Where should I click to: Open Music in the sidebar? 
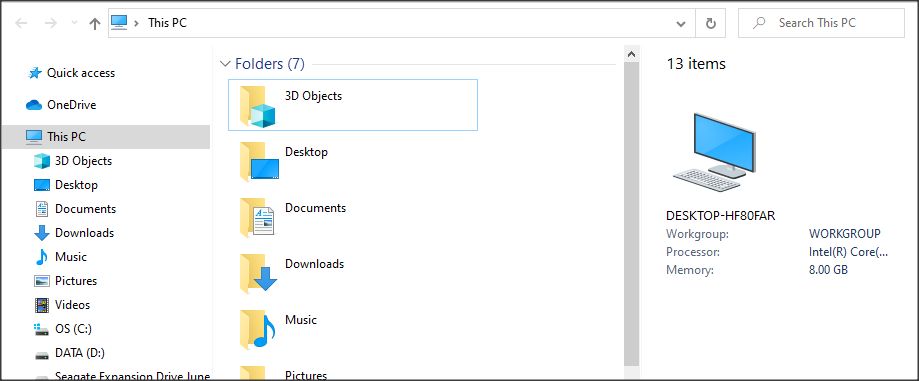[x=71, y=257]
